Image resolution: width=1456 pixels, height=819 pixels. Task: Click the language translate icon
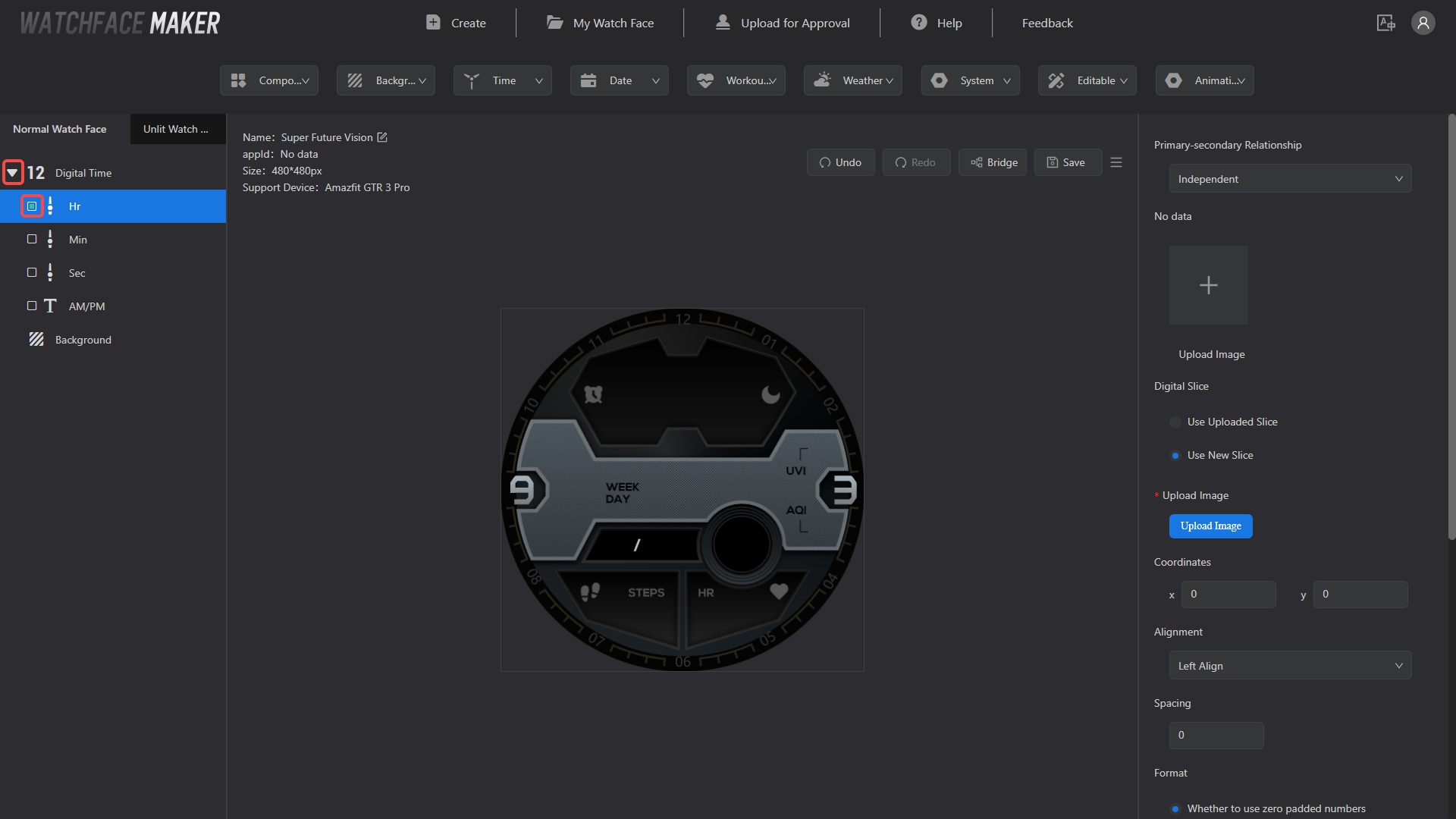click(x=1385, y=23)
